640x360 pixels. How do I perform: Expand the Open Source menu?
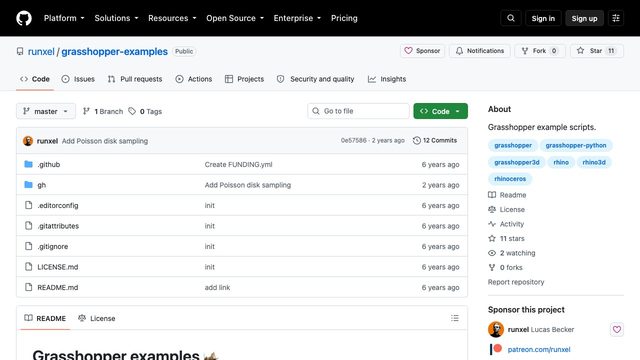(235, 18)
